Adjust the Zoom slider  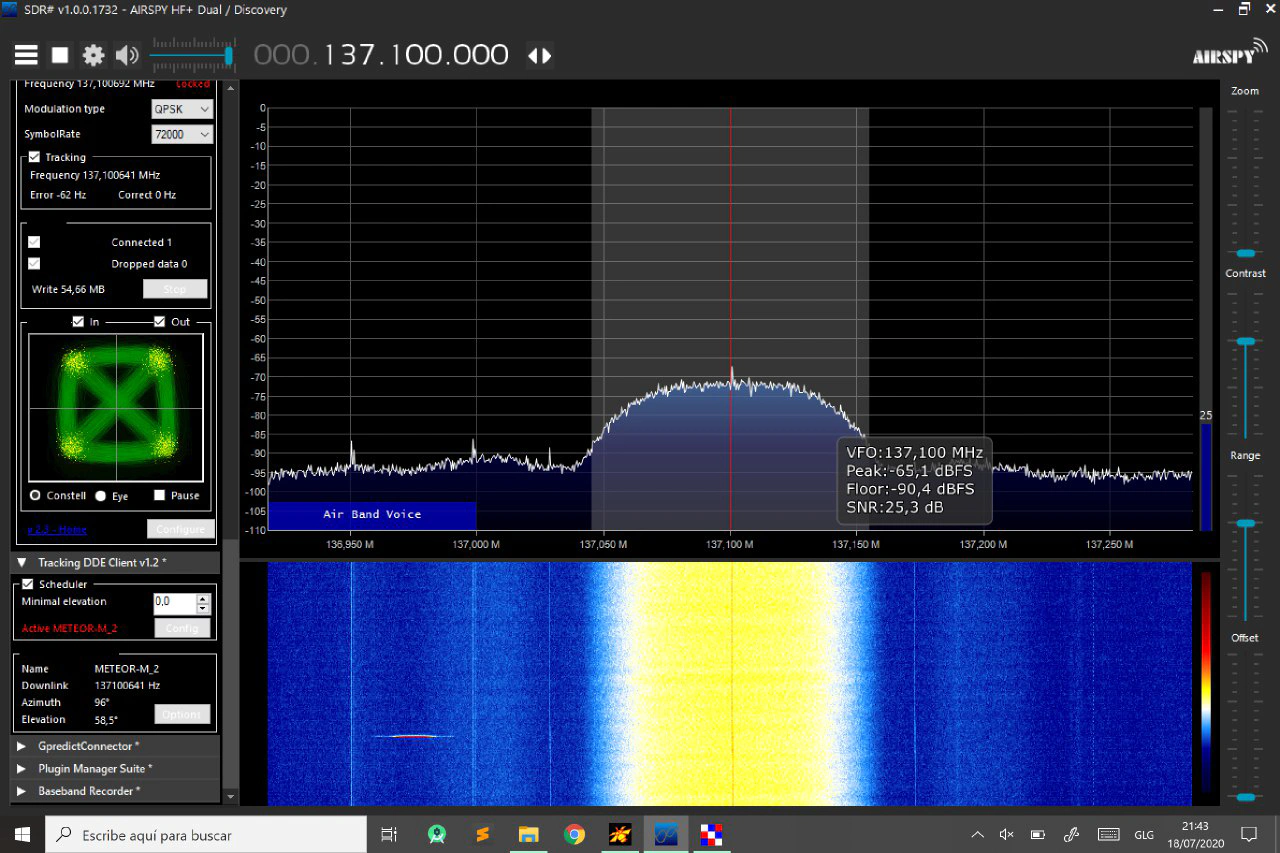point(1245,253)
